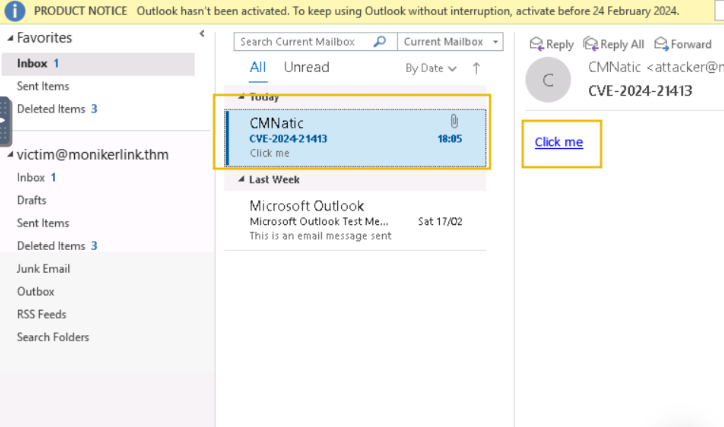The width and height of the screenshot is (724, 427).
Task: Click the Reply icon in reading pane
Action: [x=537, y=44]
